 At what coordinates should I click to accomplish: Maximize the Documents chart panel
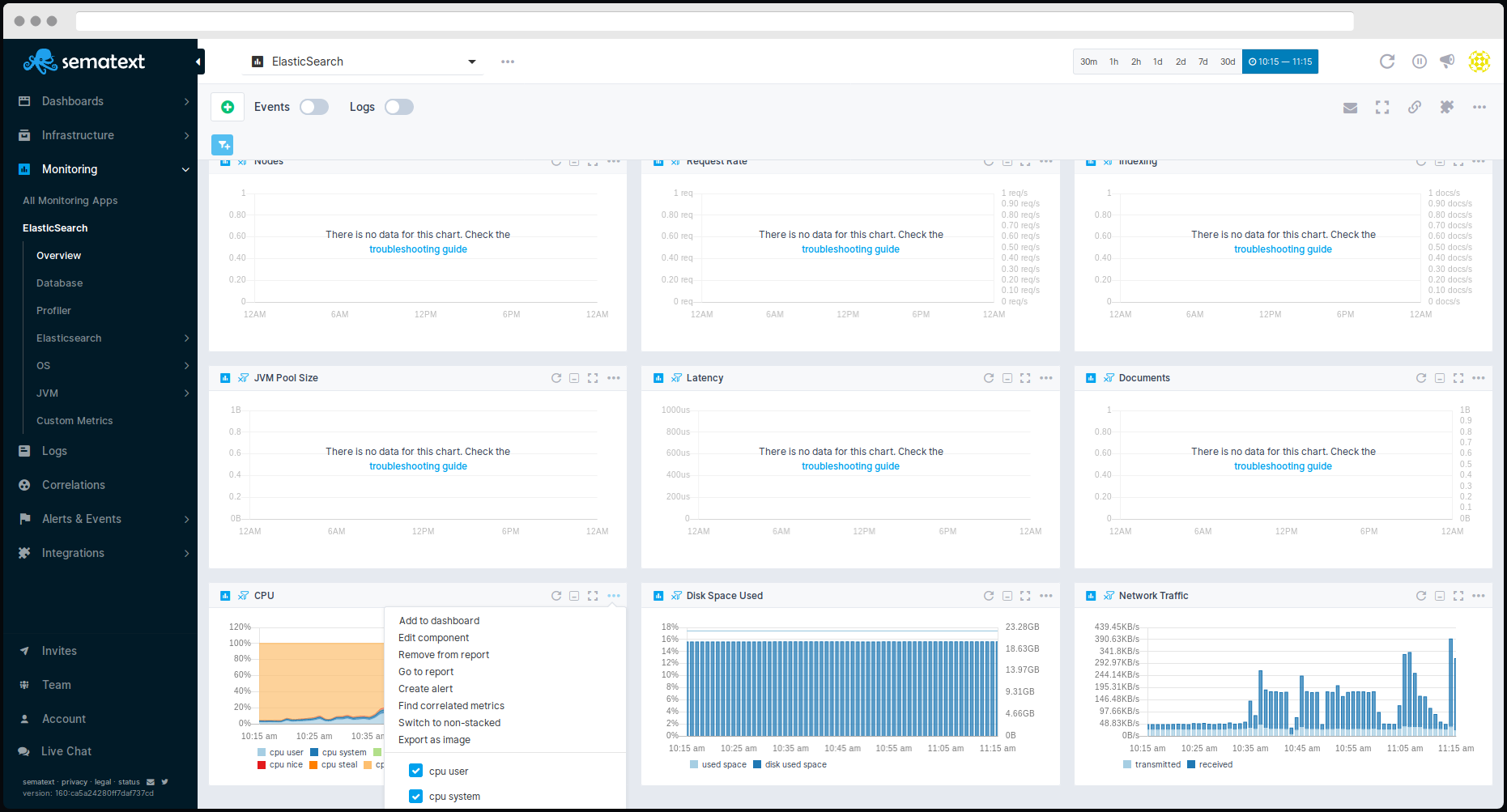pos(1458,378)
